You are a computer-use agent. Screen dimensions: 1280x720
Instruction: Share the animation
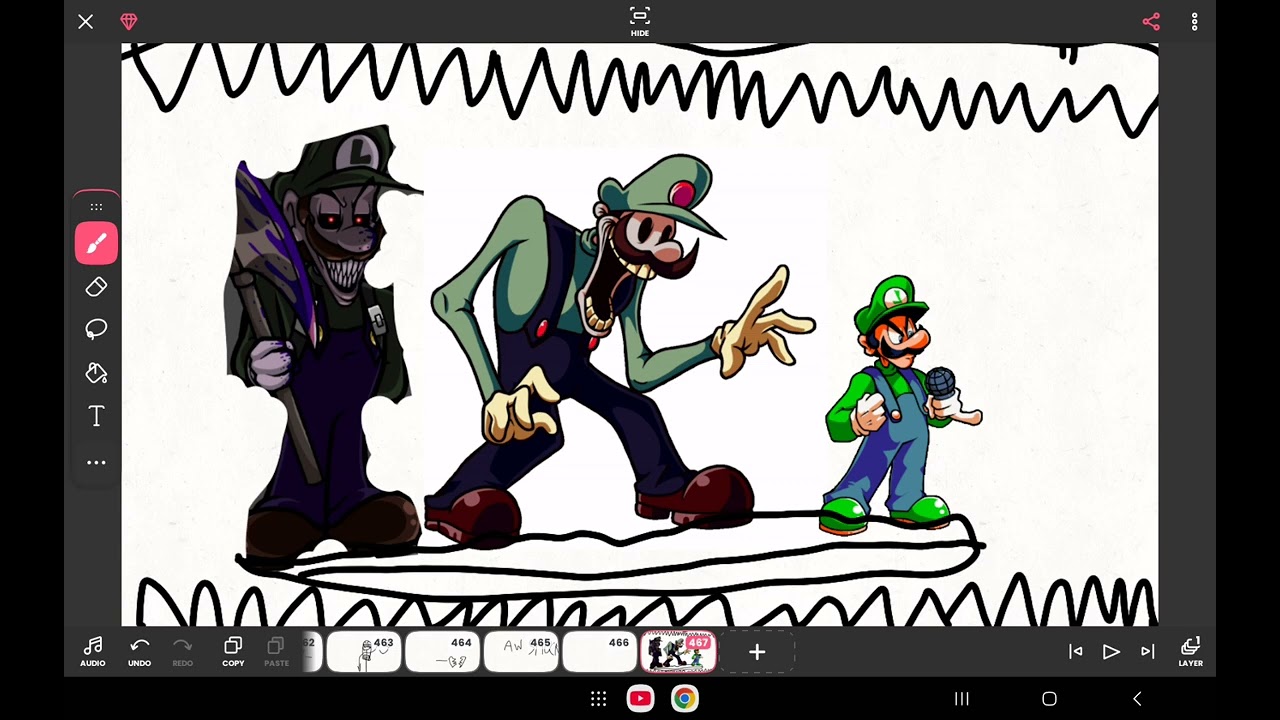1151,21
